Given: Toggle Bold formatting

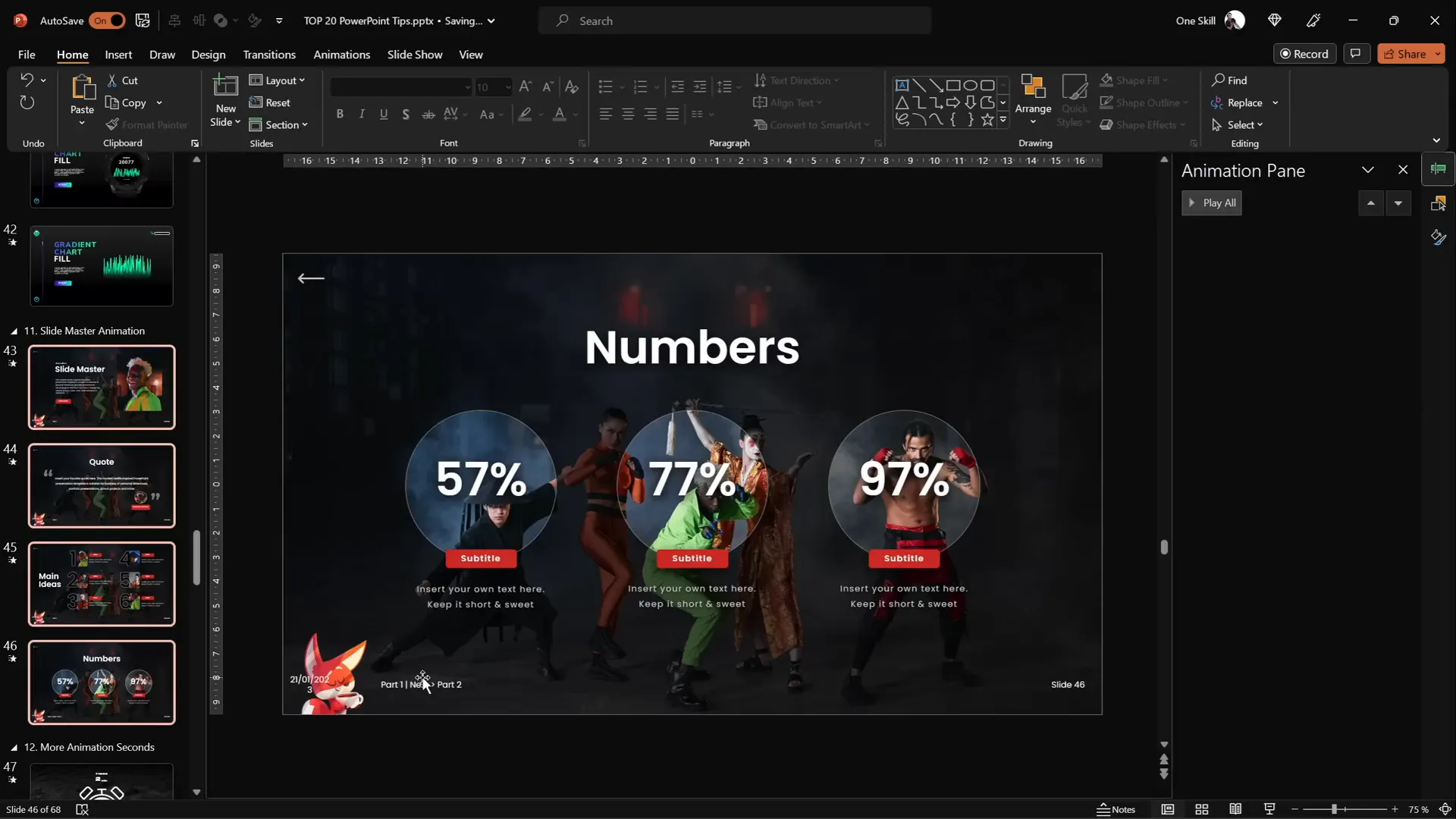Looking at the screenshot, I should (340, 115).
